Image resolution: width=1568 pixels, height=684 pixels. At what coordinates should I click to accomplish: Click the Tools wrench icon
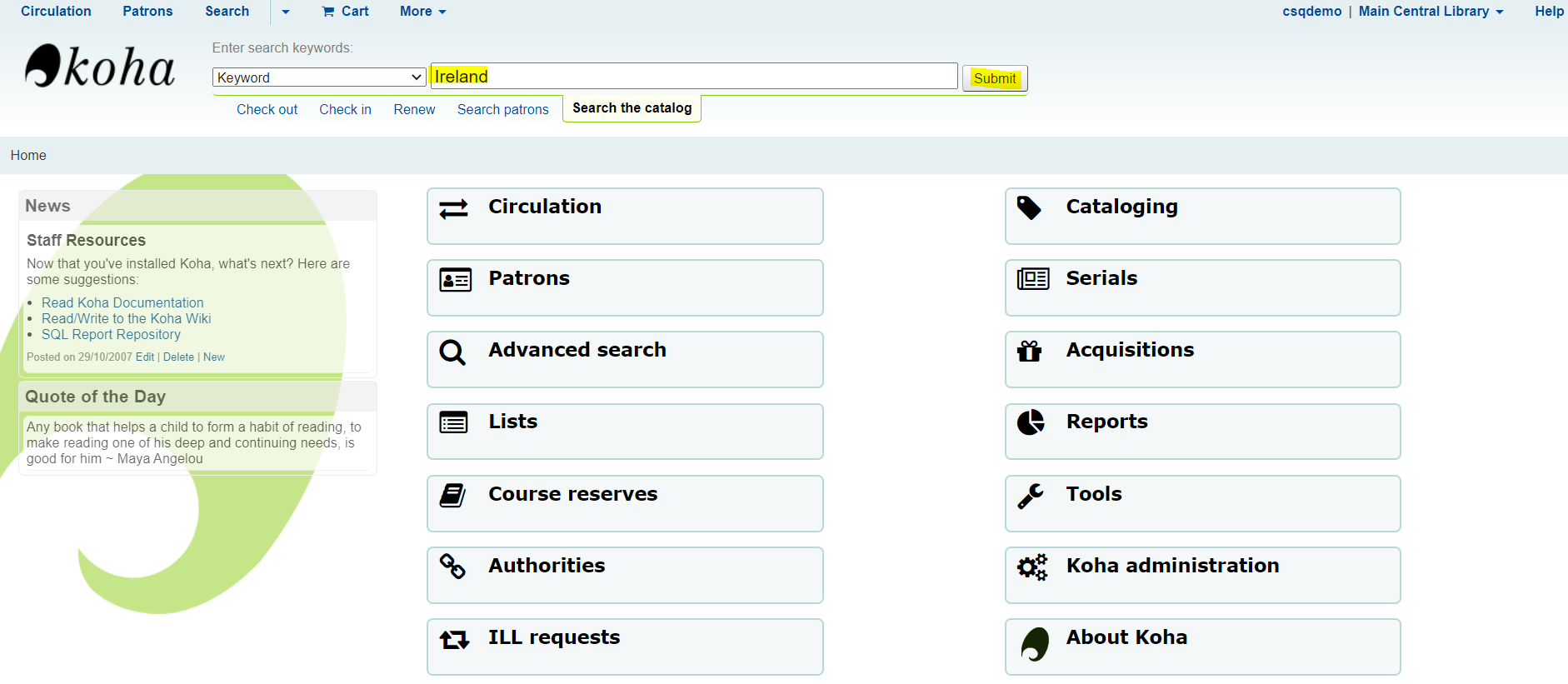click(x=1031, y=496)
